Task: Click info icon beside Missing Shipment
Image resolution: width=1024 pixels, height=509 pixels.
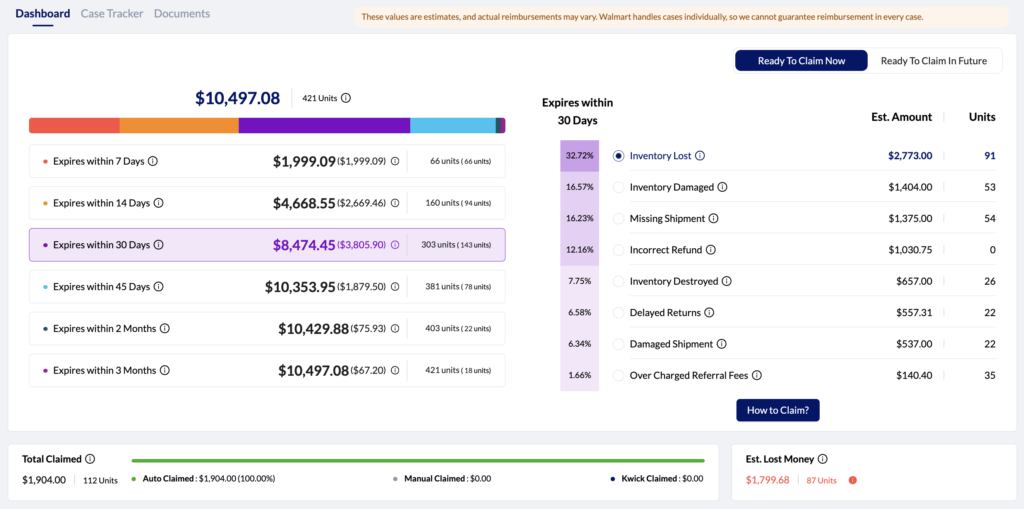Action: click(x=713, y=219)
